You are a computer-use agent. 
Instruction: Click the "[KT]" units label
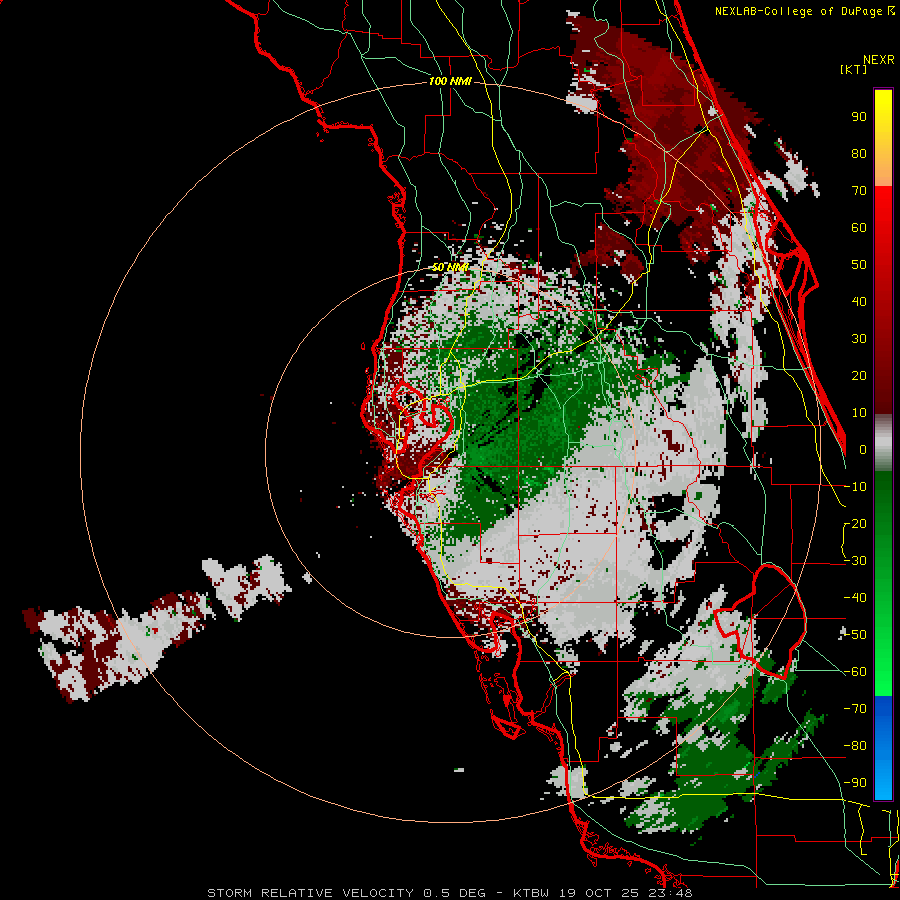(853, 69)
